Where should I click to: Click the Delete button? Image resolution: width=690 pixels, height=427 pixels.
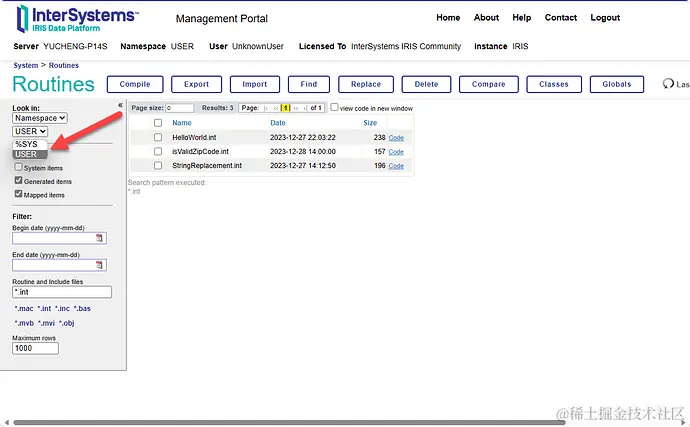[426, 84]
